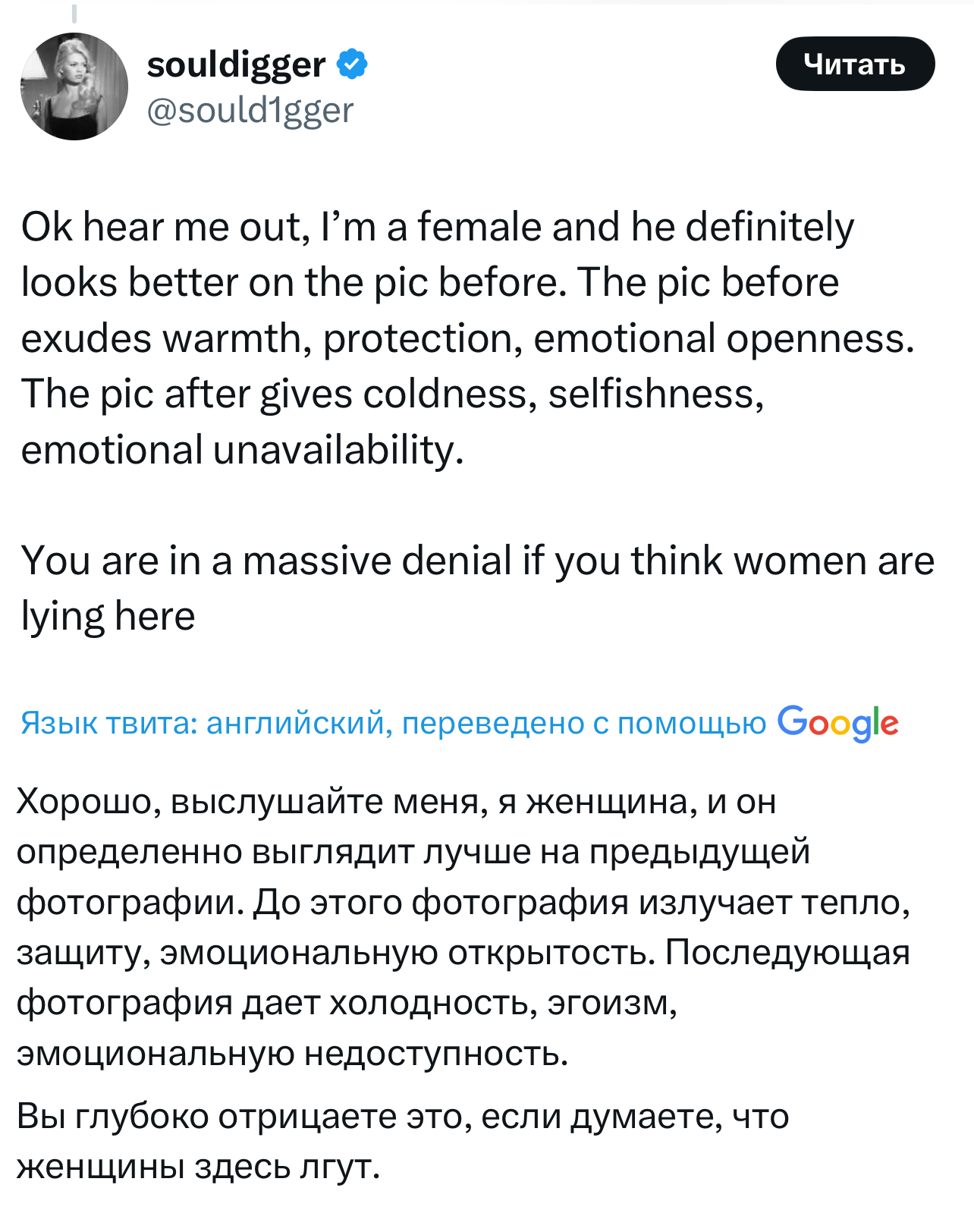Click the blue verified badge next to souldigger
The height and width of the screenshot is (1232, 974).
tap(351, 64)
